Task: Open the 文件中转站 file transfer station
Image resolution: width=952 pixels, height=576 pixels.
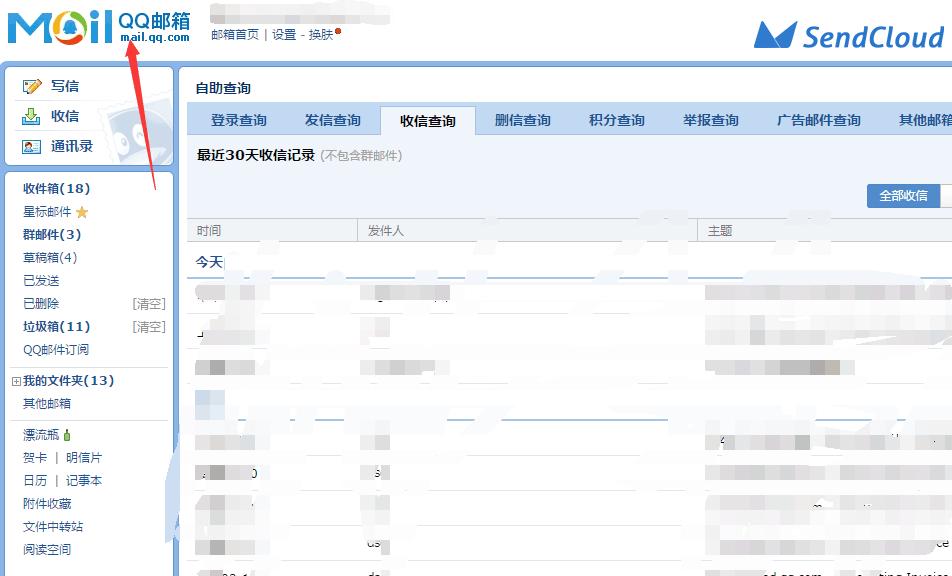Action: pyautogui.click(x=51, y=526)
